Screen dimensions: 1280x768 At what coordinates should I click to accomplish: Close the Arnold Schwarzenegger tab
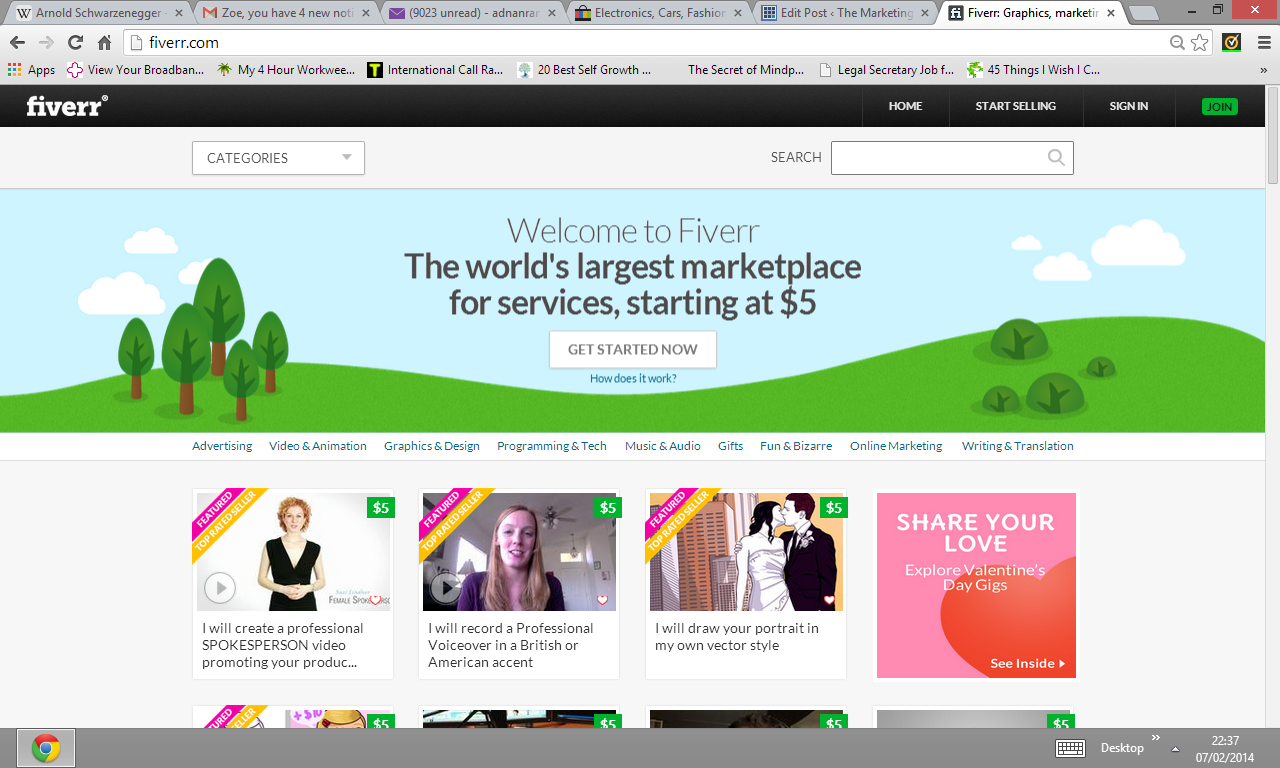(178, 14)
